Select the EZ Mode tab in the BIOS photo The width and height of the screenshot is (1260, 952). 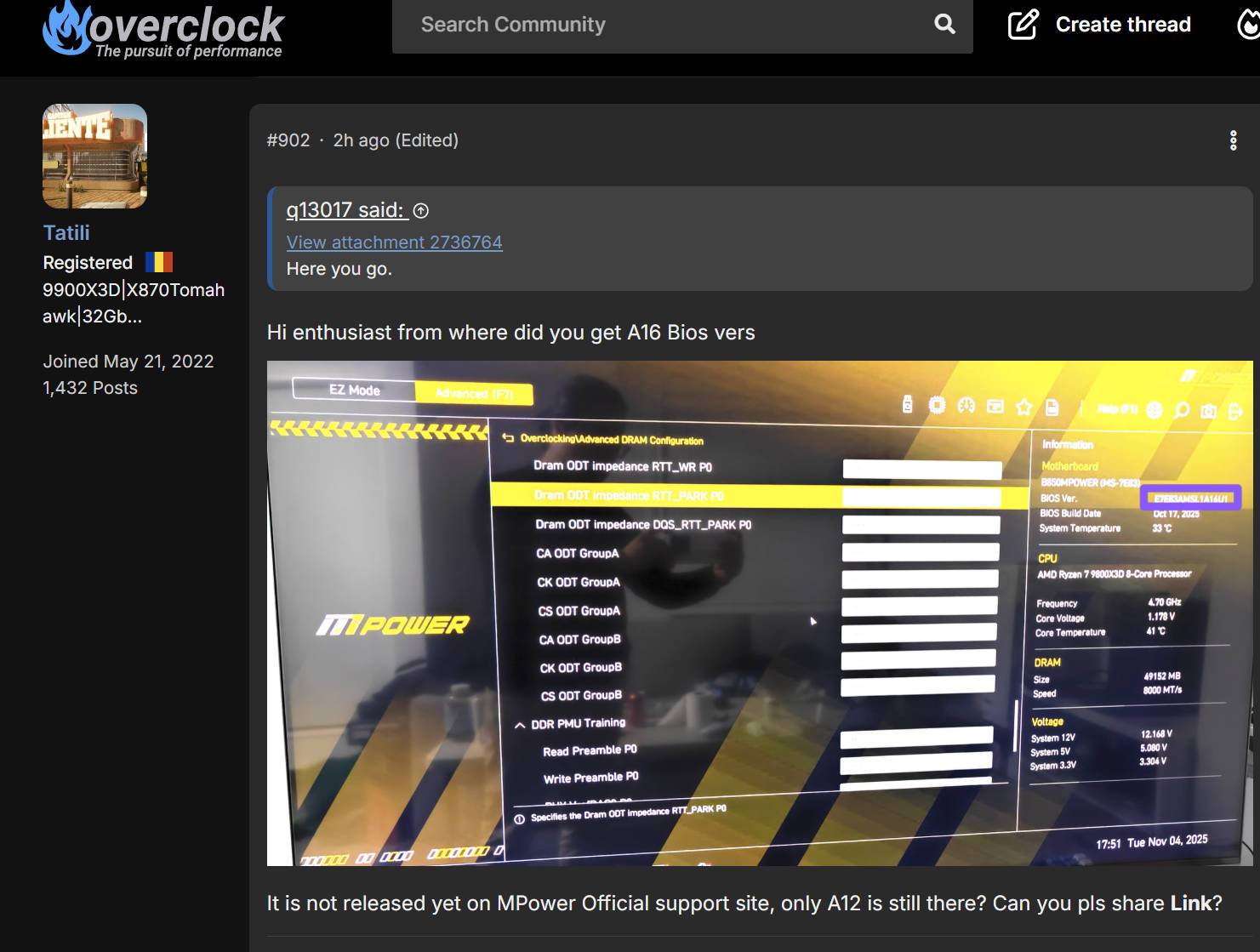(x=354, y=390)
